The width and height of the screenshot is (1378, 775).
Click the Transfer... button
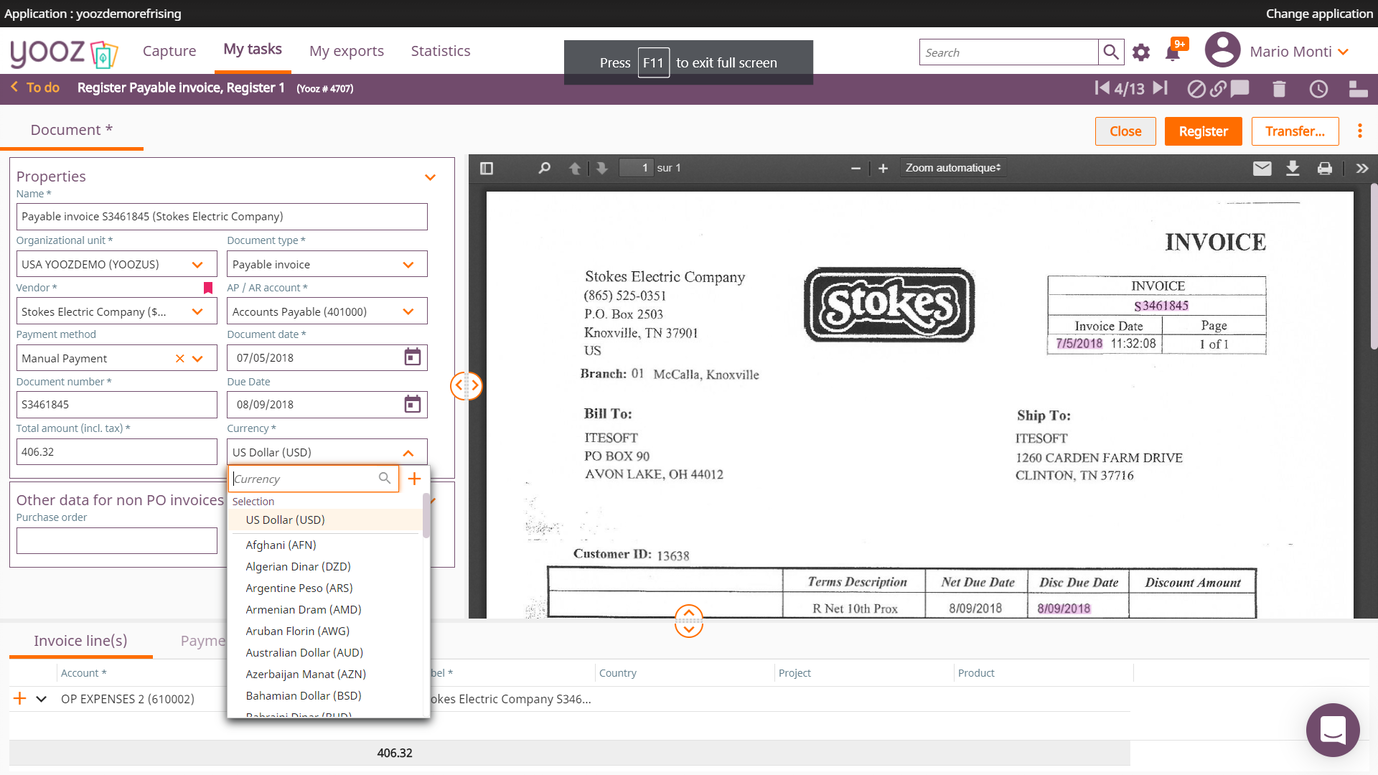pyautogui.click(x=1295, y=131)
